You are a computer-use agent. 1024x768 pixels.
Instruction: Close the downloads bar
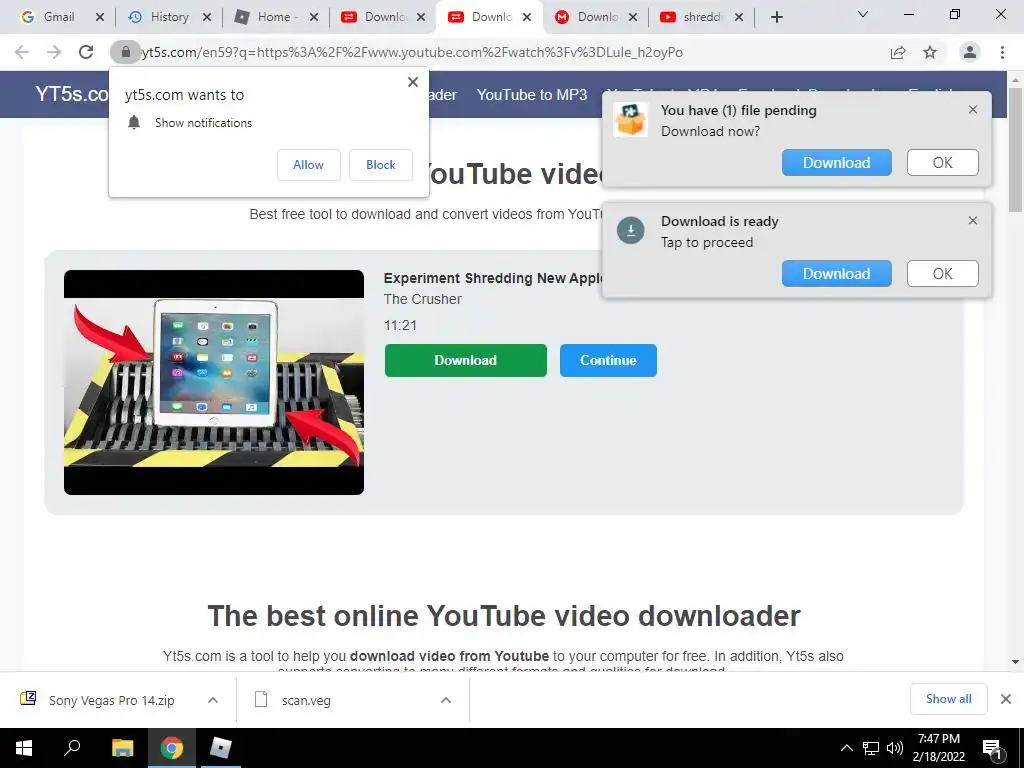pyautogui.click(x=1006, y=699)
